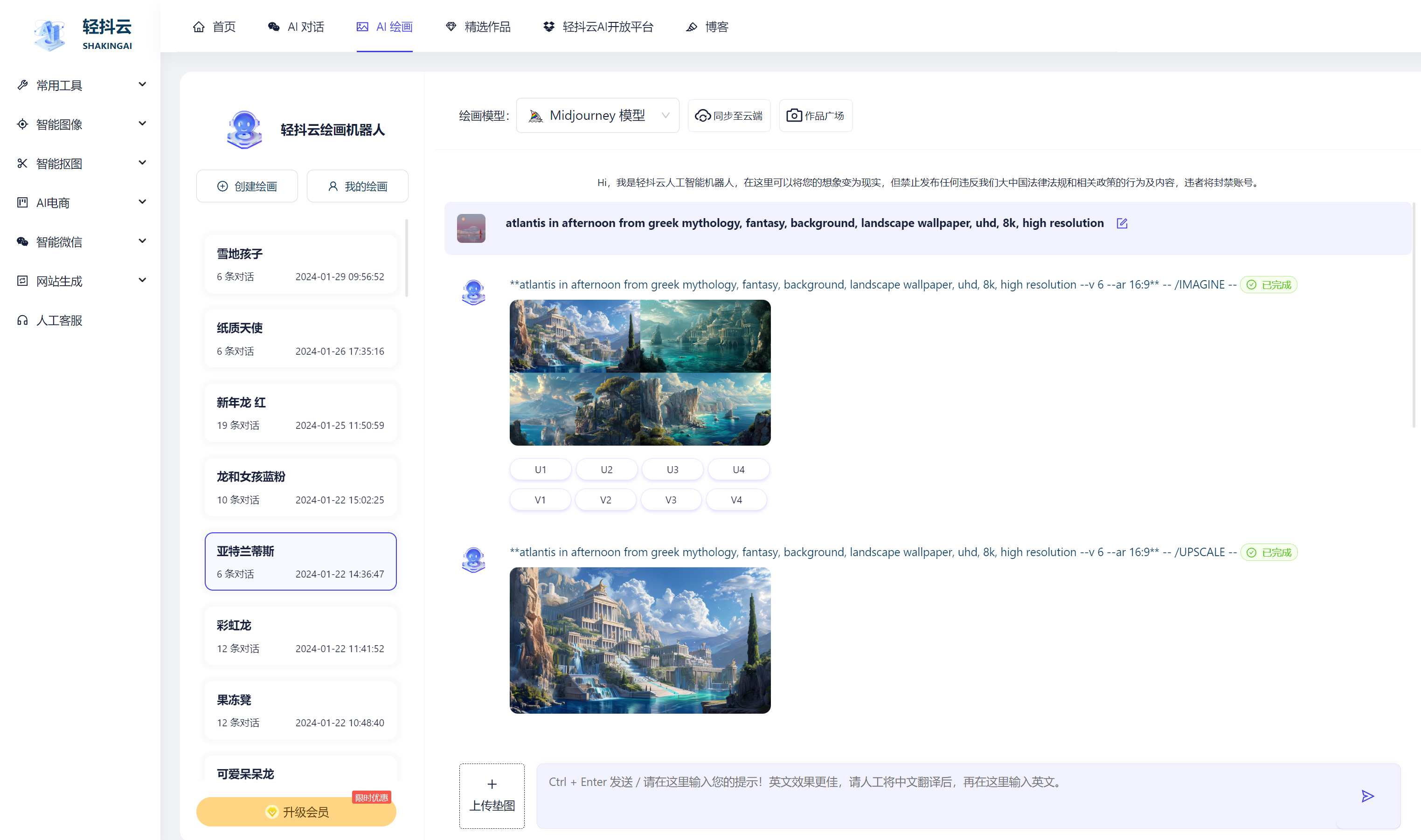Click the camera icon in 作品广场
This screenshot has width=1421, height=840.
[794, 116]
